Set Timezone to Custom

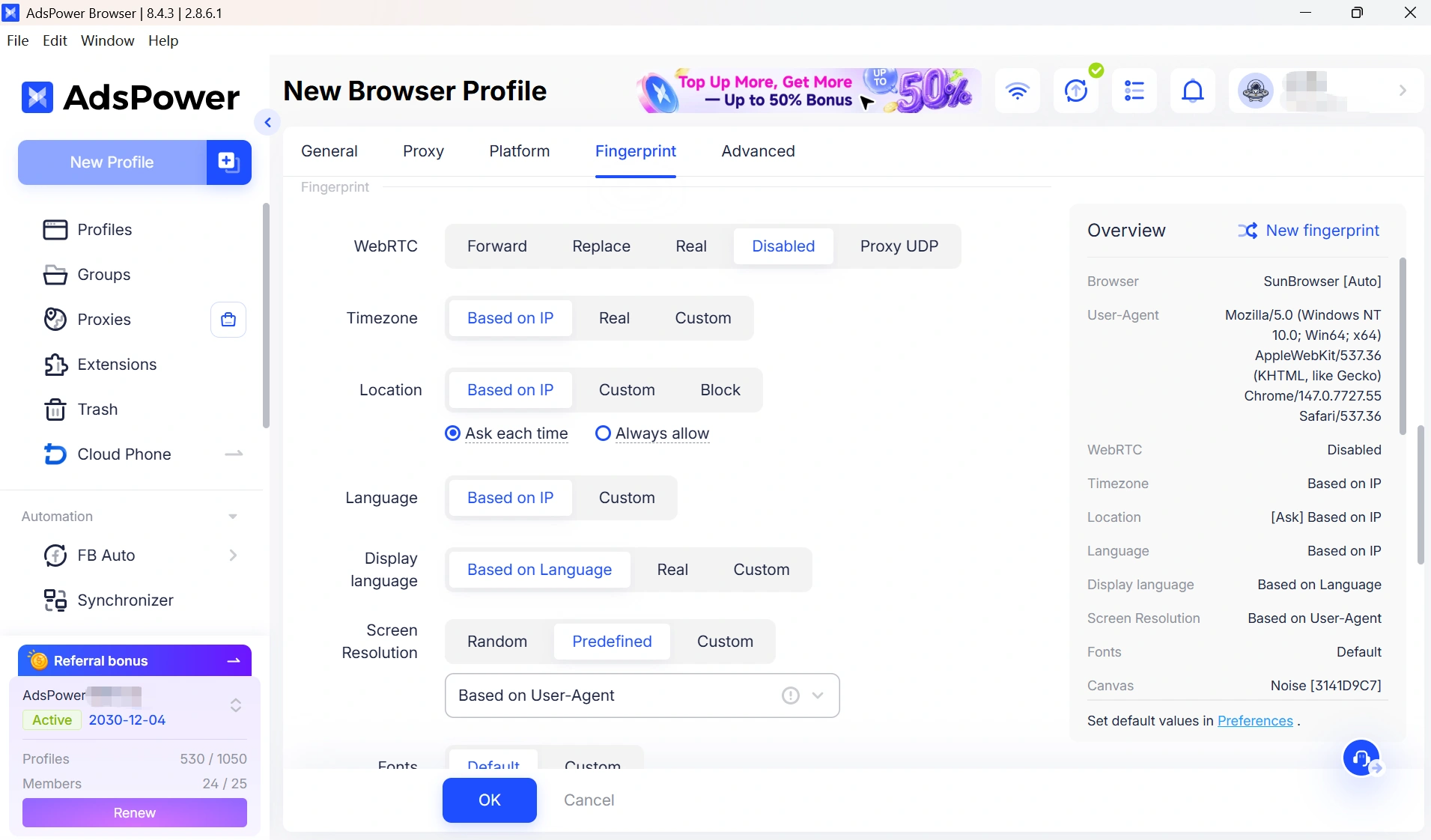pyautogui.click(x=703, y=318)
